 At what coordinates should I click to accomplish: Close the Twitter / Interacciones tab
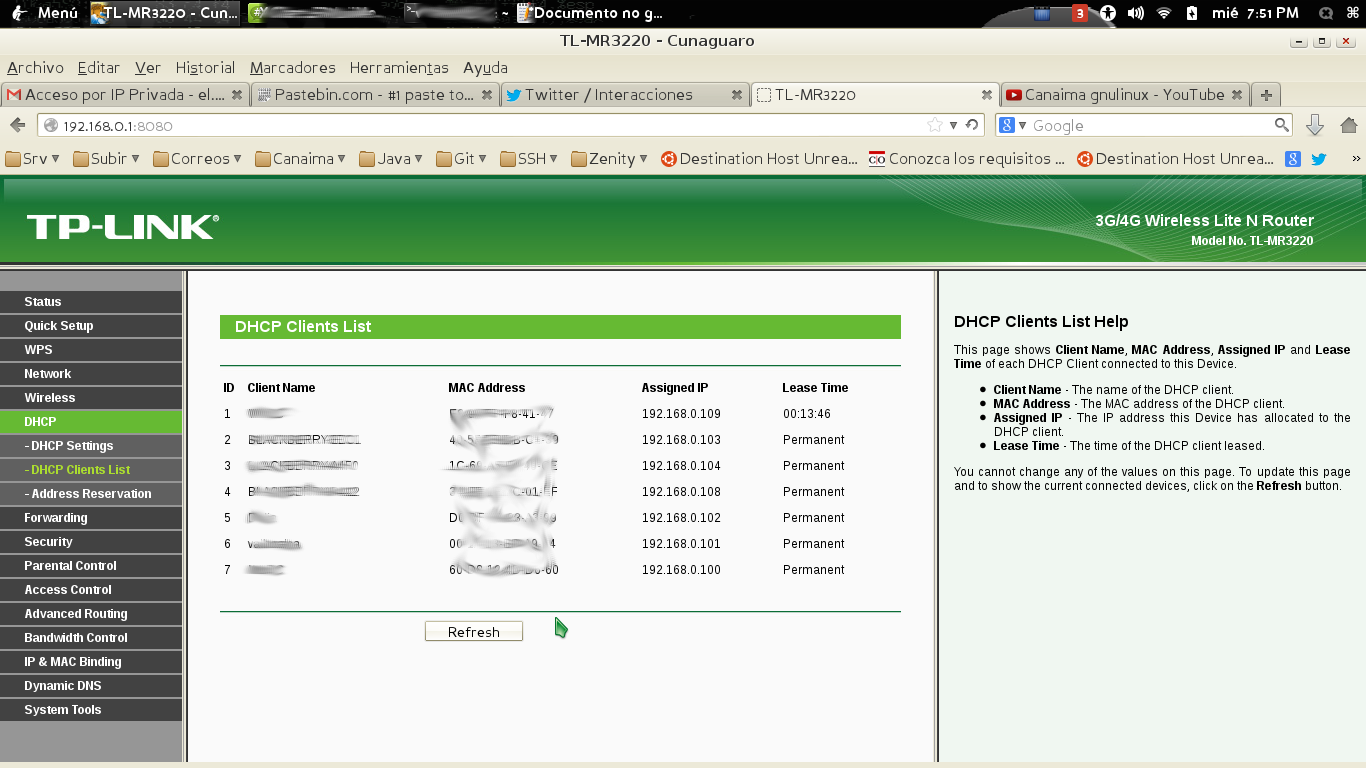pyautogui.click(x=737, y=95)
